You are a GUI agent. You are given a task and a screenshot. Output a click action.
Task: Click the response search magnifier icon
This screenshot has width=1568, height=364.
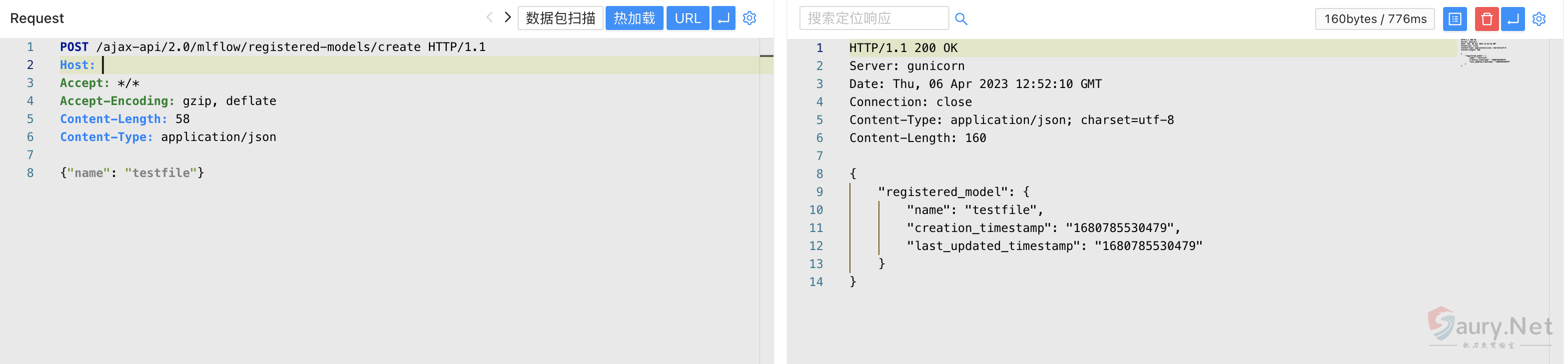tap(961, 19)
